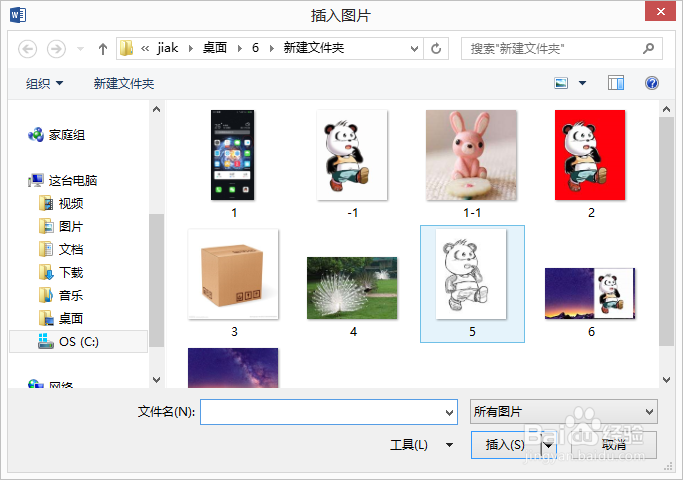Viewport: 683px width, 480px height.
Task: Click file list scroll up arrow
Action: point(666,109)
